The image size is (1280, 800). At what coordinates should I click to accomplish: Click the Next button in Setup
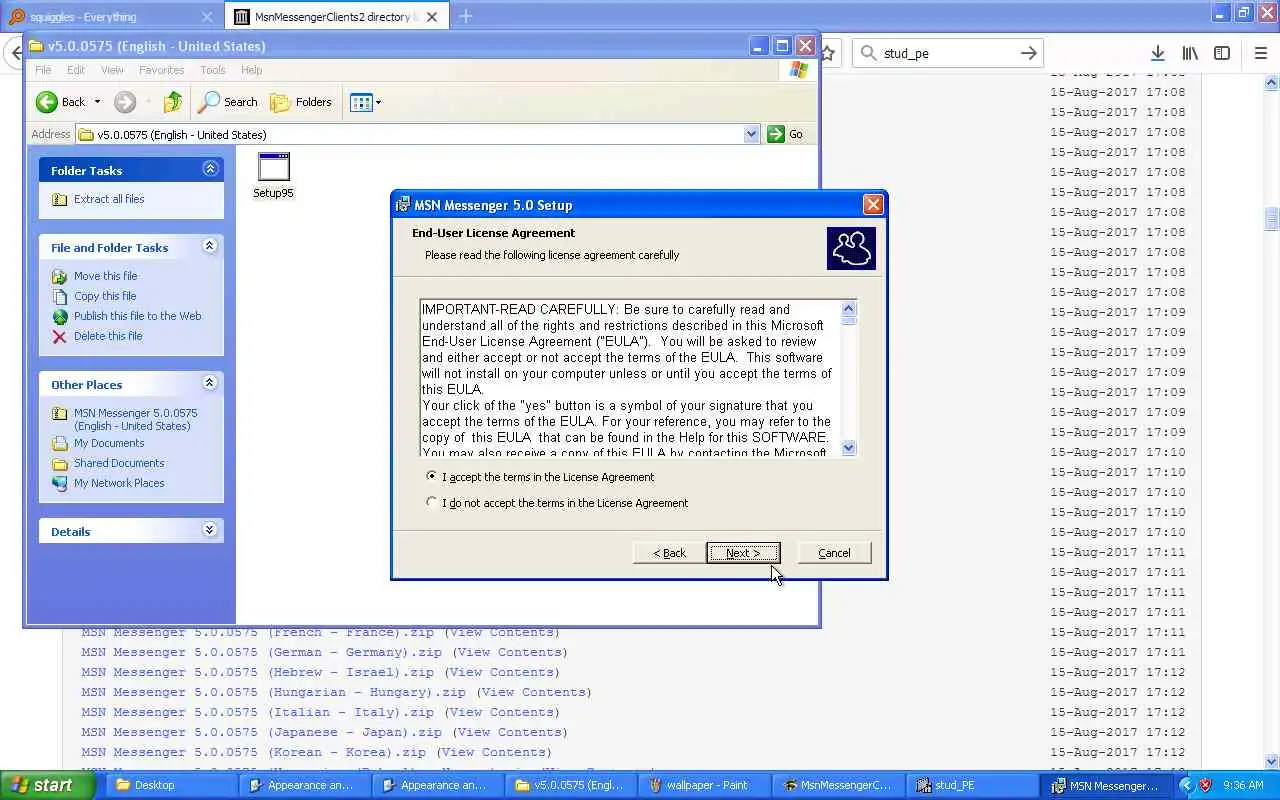tap(743, 553)
